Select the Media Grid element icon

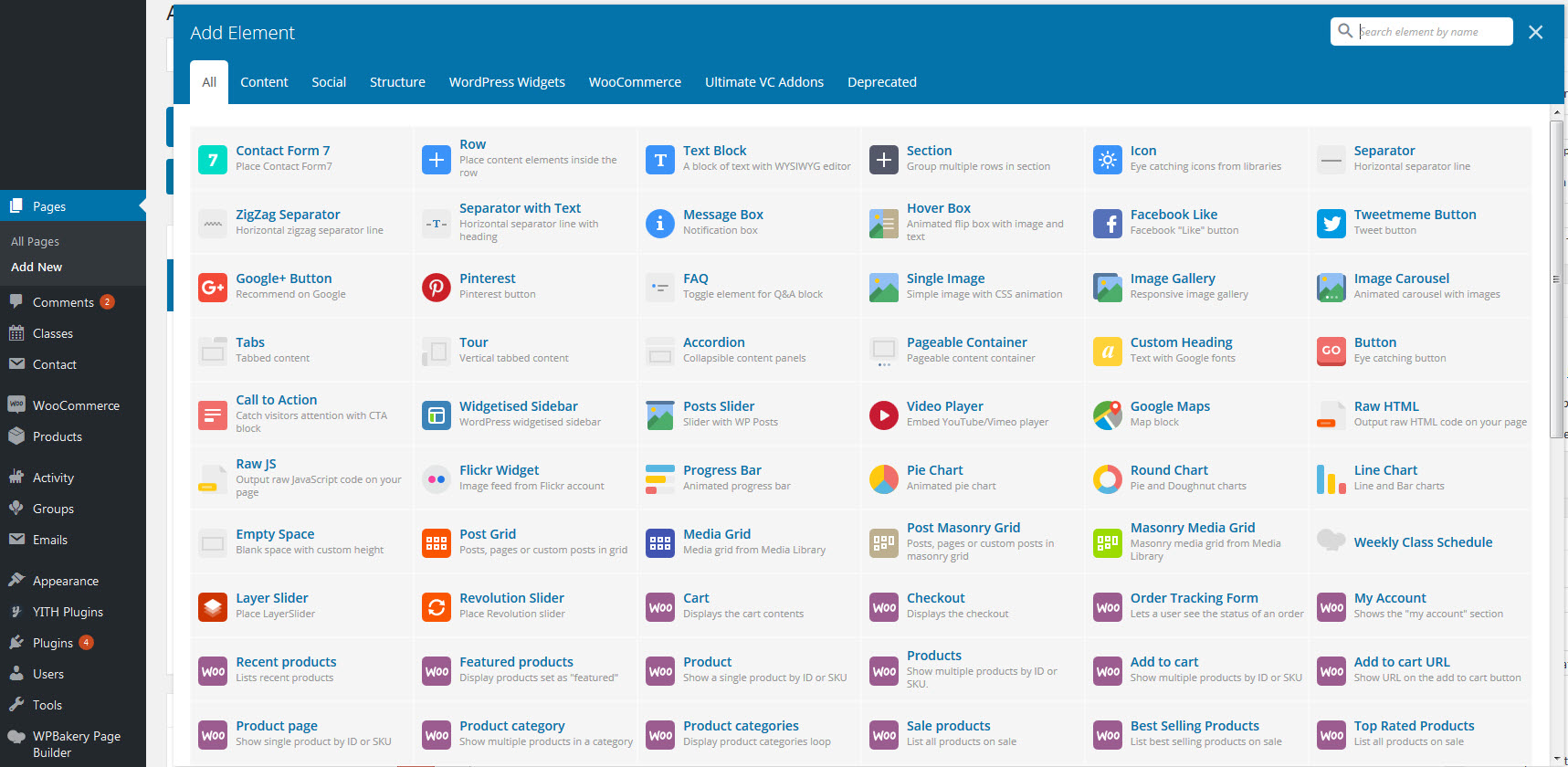(x=659, y=543)
